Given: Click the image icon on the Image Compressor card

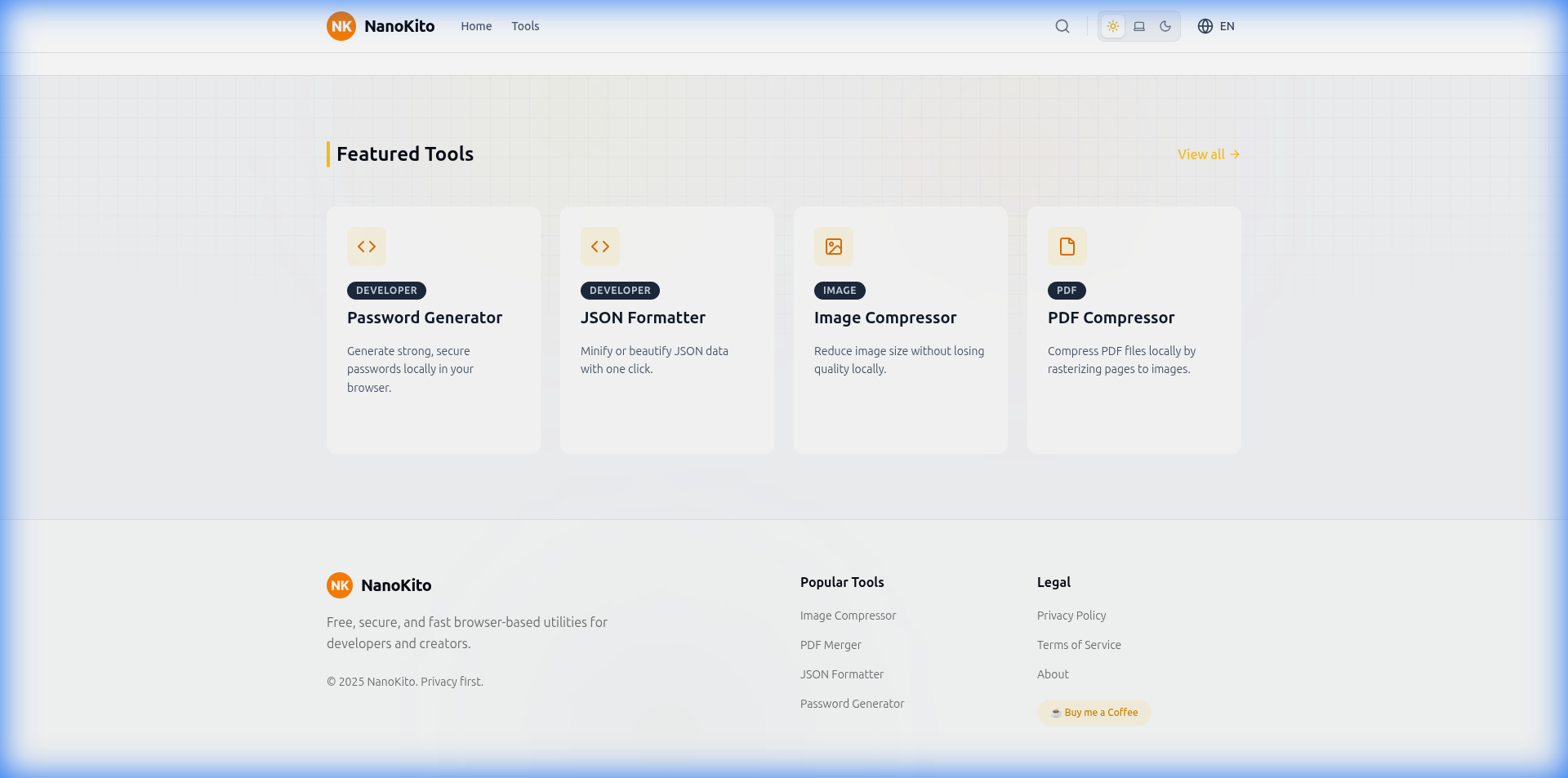Looking at the screenshot, I should pyautogui.click(x=834, y=246).
